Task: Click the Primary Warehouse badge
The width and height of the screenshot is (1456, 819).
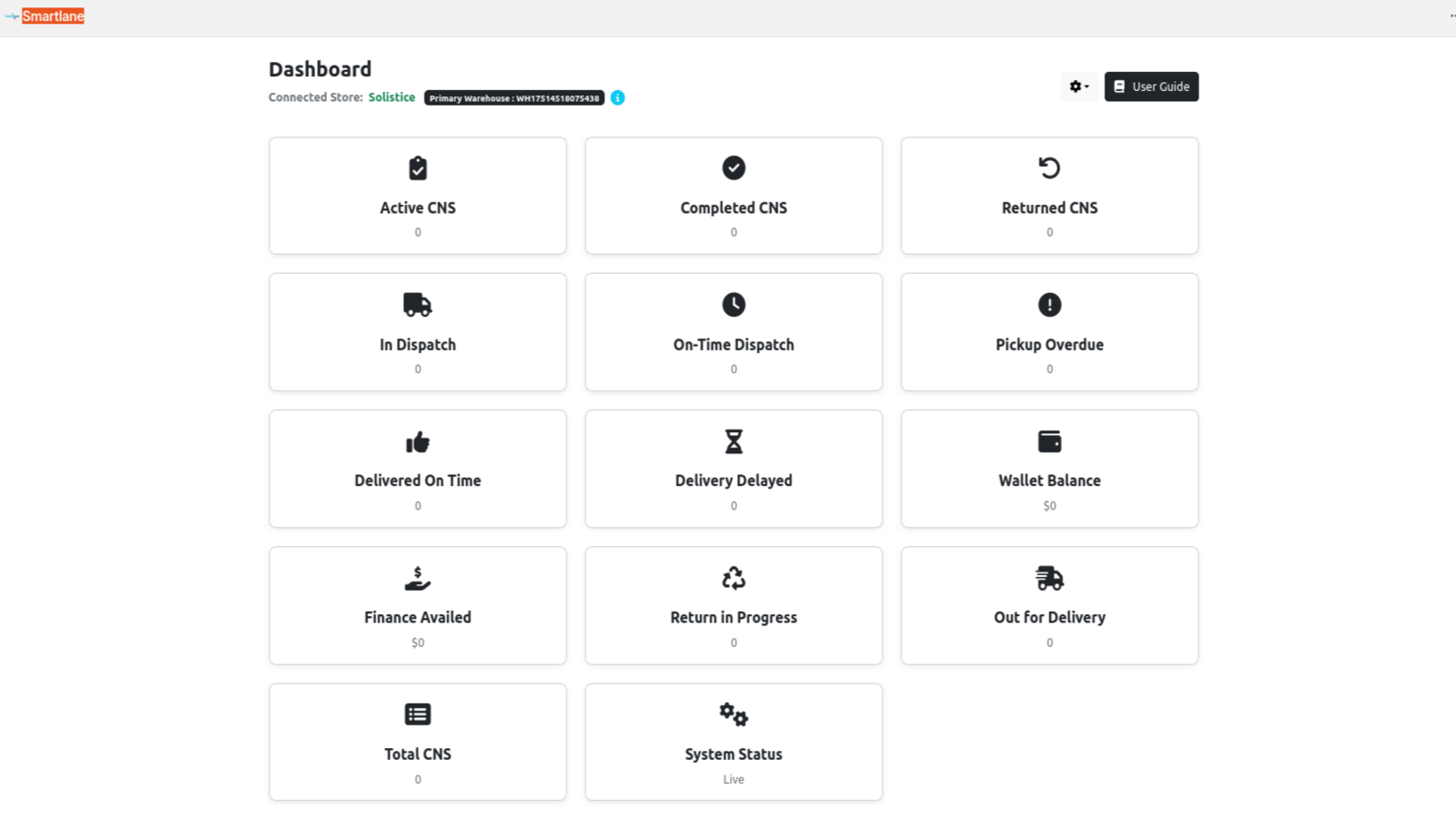Action: point(512,97)
